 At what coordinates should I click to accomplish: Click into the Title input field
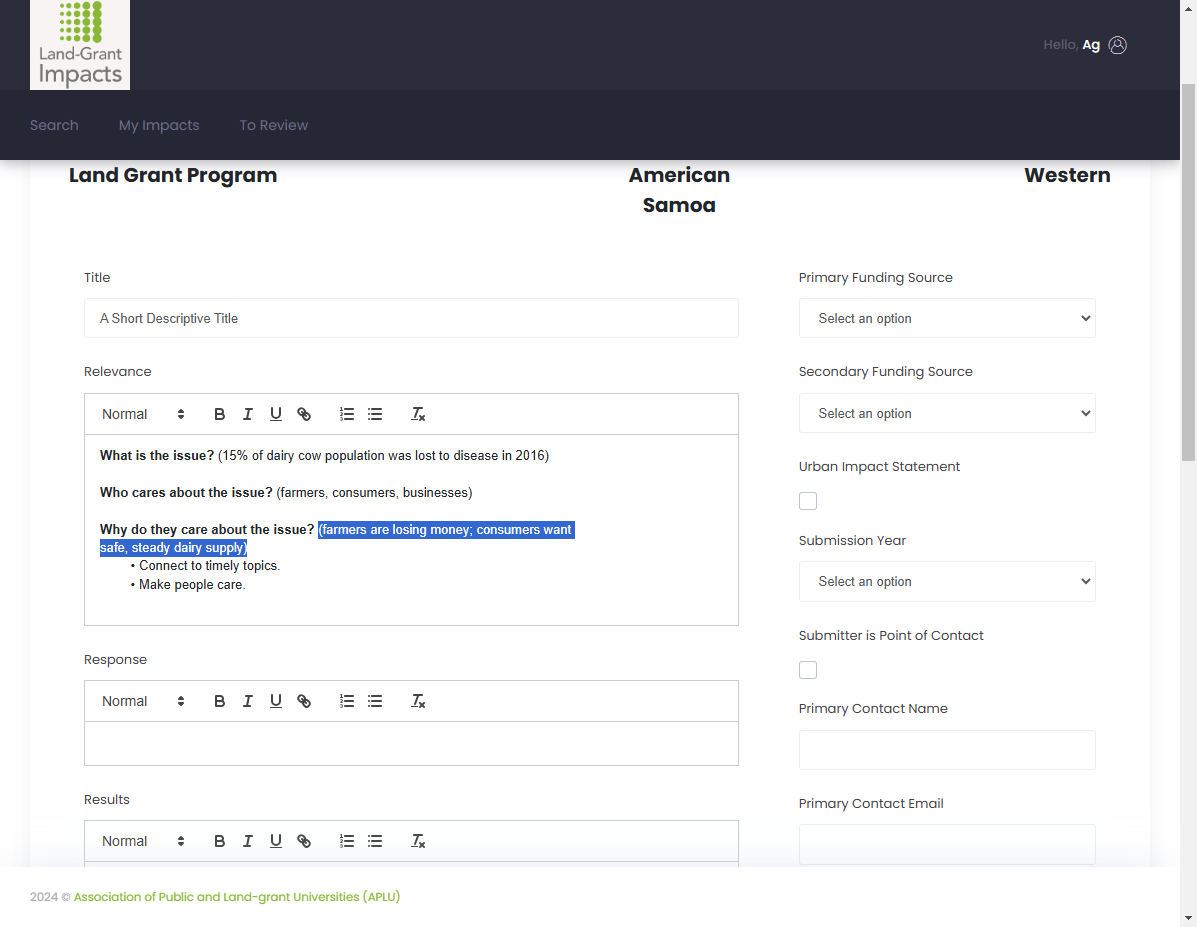pos(411,318)
